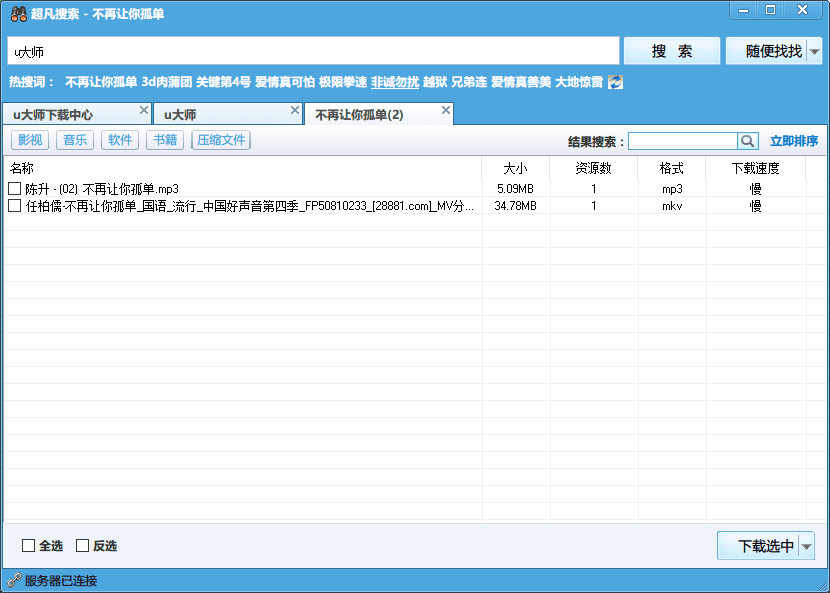Click the server connected link icon
The width and height of the screenshot is (830, 593).
click(14, 580)
